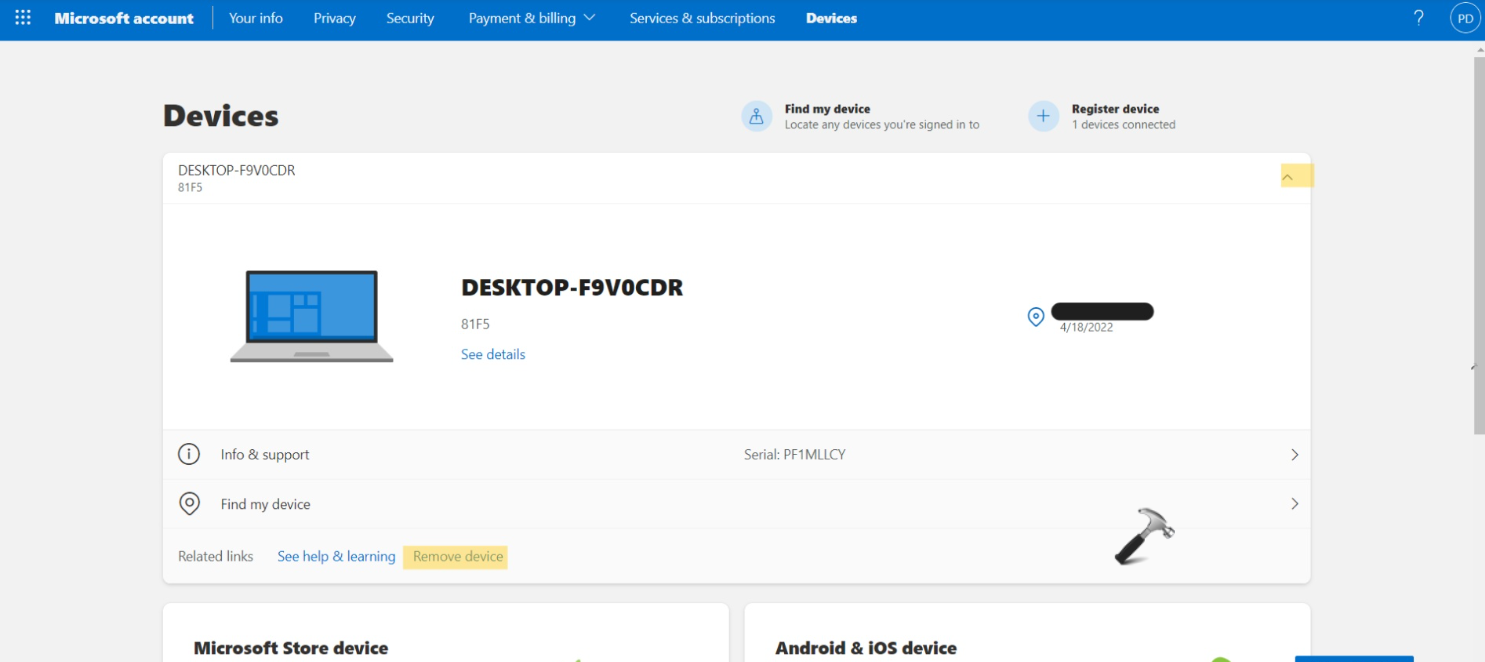Switch to the Privacy tab
The width and height of the screenshot is (1485, 662).
pyautogui.click(x=334, y=18)
